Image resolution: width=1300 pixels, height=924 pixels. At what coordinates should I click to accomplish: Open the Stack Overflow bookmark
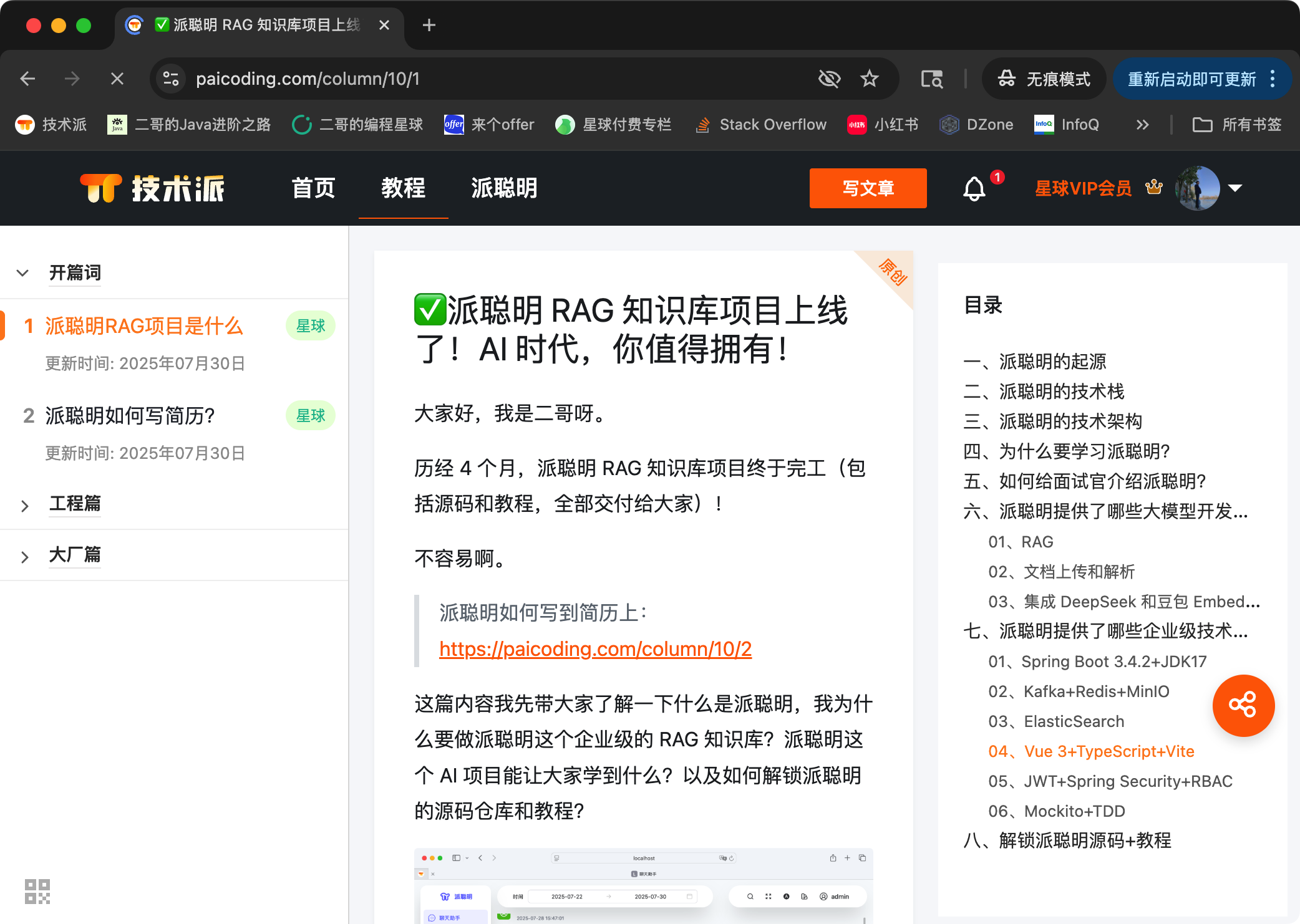click(x=761, y=125)
